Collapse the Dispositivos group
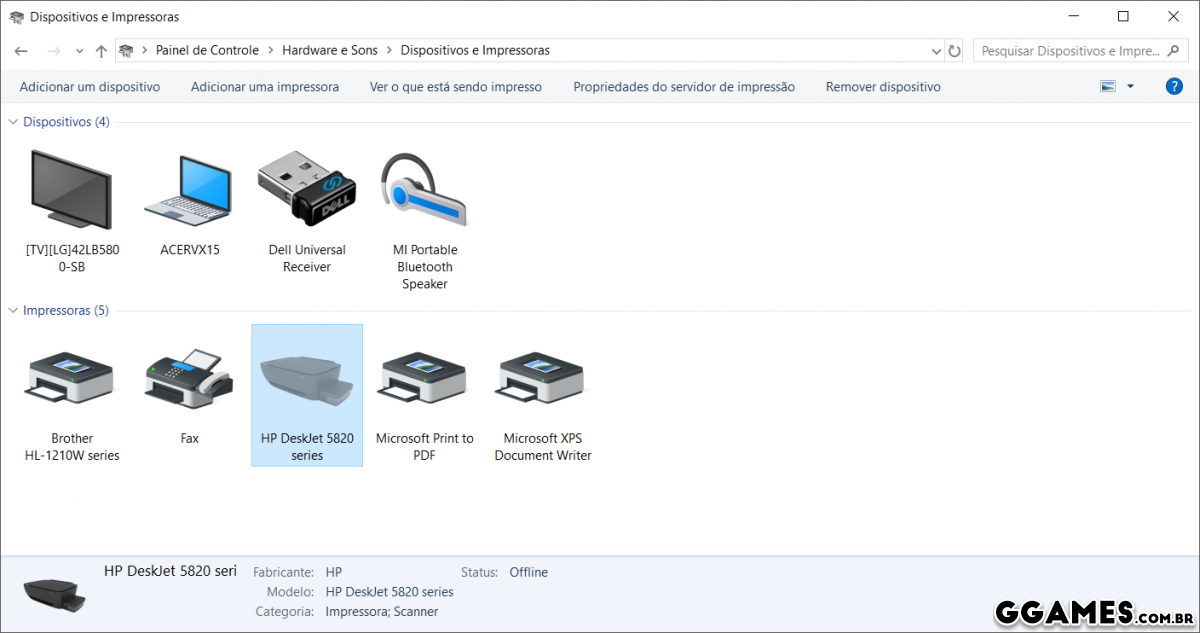This screenshot has width=1200, height=633. (x=13, y=122)
